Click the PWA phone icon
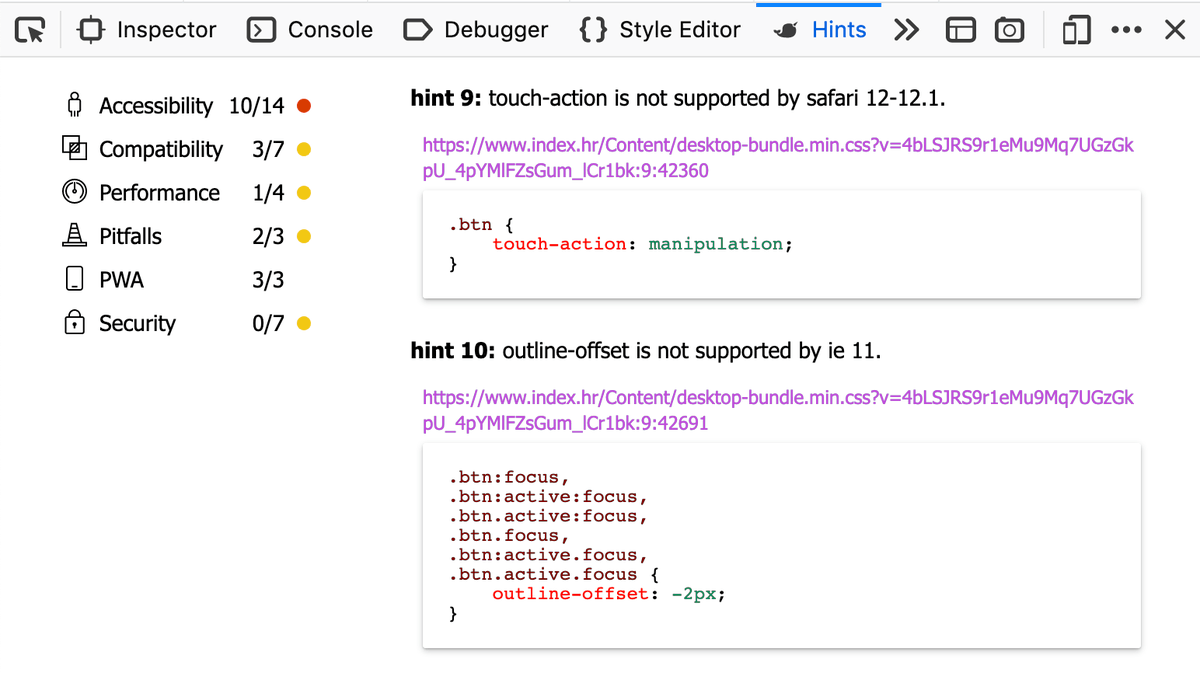The height and width of the screenshot is (673, 1200). (74, 279)
